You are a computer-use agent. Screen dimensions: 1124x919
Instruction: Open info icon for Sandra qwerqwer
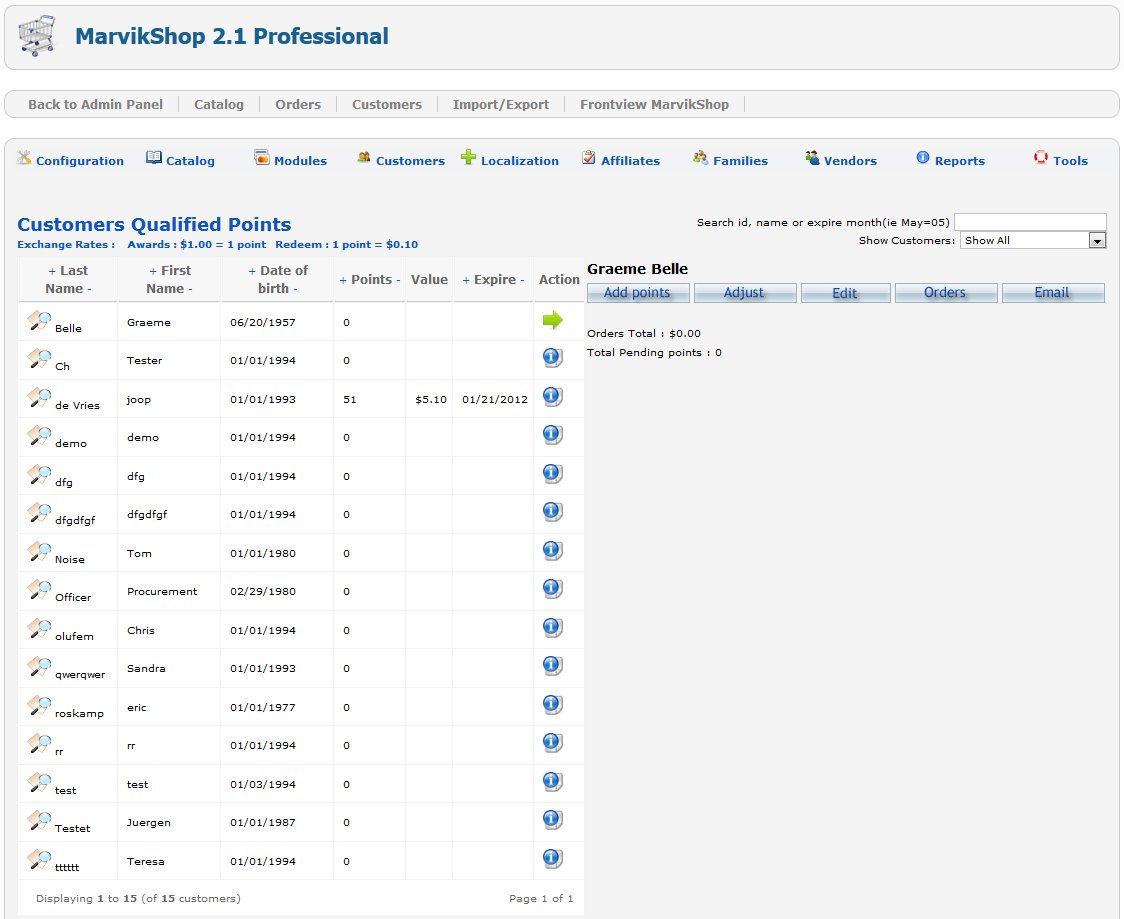552,666
